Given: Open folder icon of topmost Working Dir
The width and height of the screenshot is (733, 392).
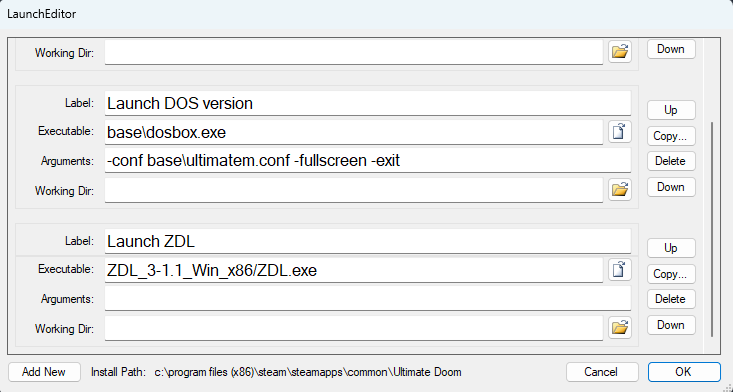Looking at the screenshot, I should tap(620, 51).
